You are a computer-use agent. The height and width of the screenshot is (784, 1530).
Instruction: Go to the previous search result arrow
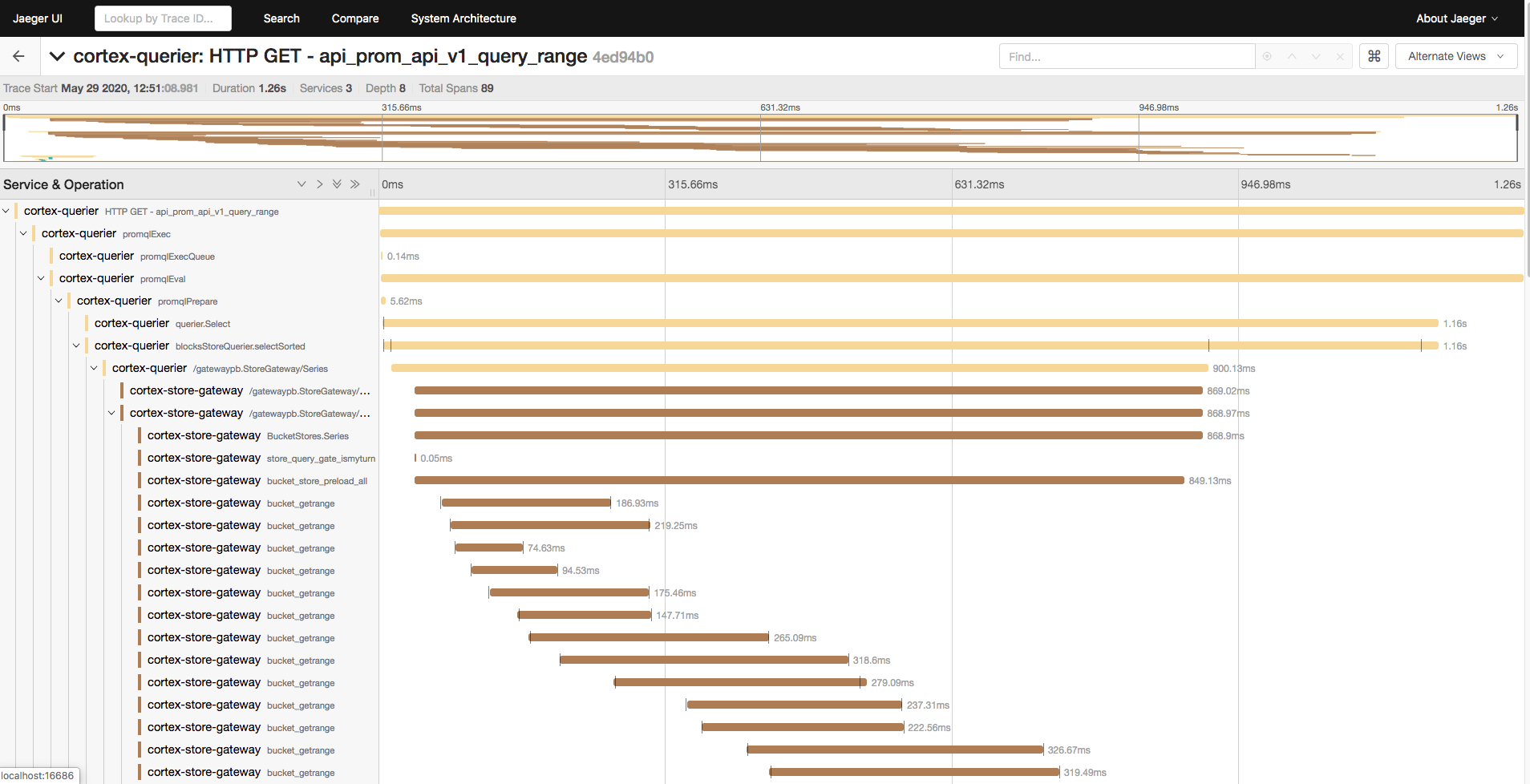tap(1292, 56)
